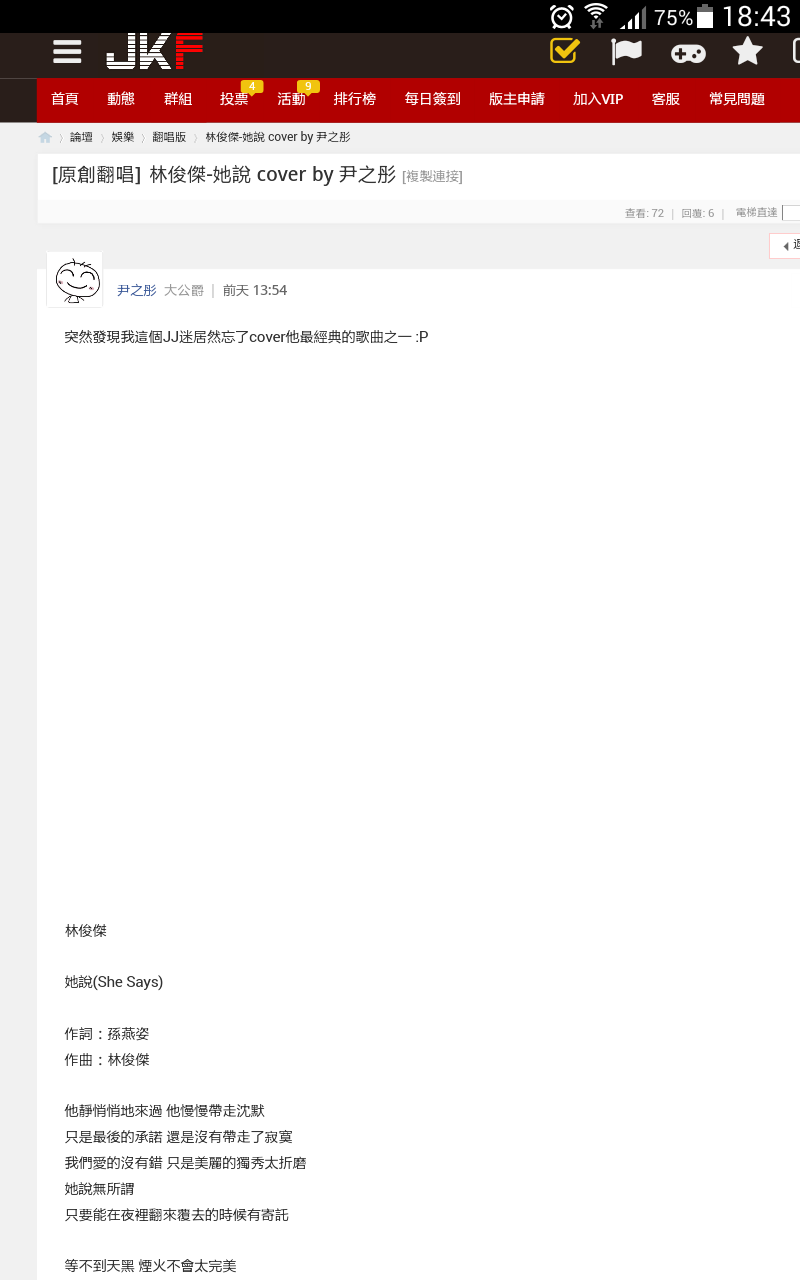Tap the author avatar picture

(x=75, y=280)
